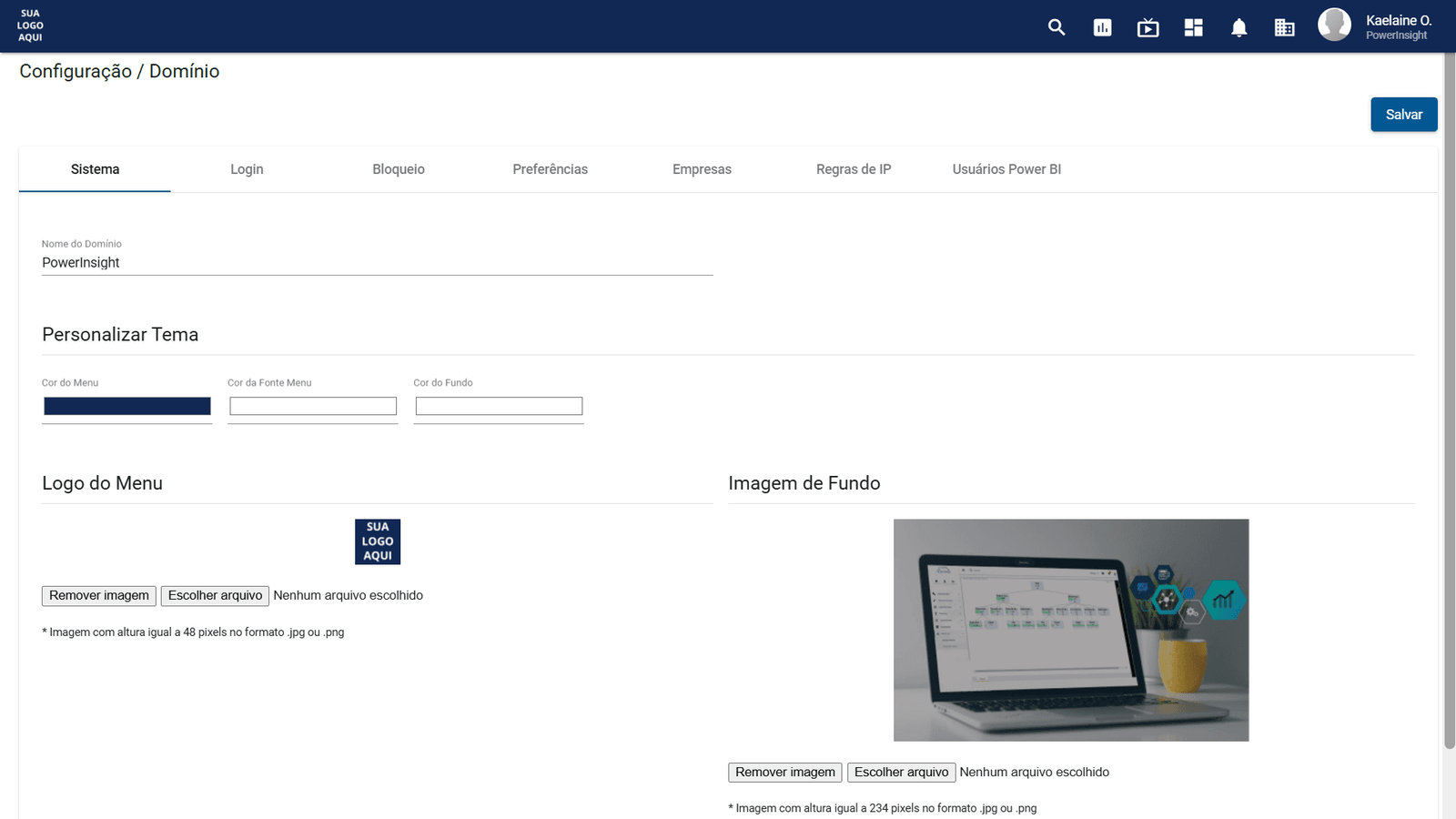The width and height of the screenshot is (1456, 819).
Task: Choose a file for background image
Action: pos(901,772)
